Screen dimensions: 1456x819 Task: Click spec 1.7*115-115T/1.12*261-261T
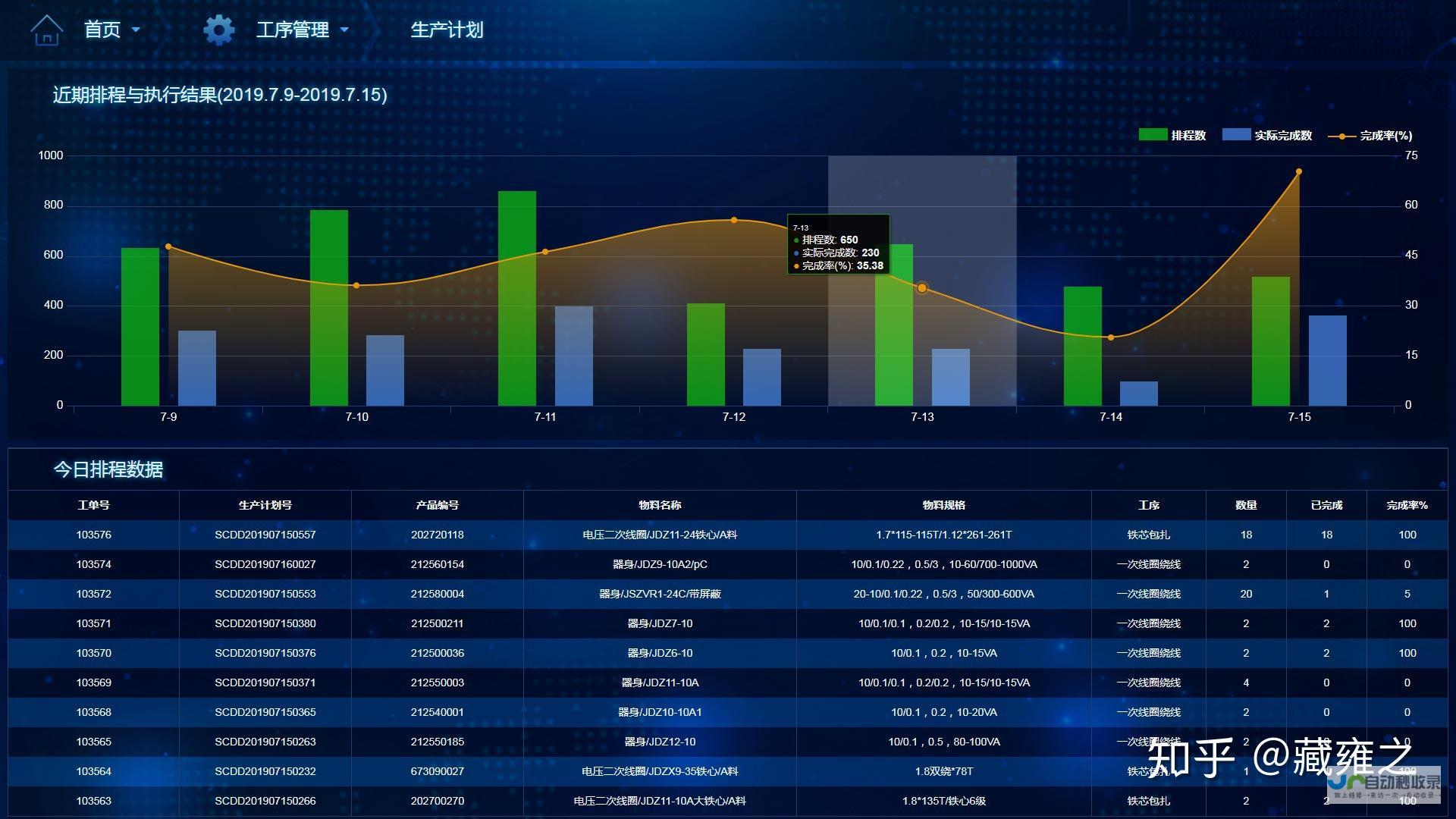point(944,535)
